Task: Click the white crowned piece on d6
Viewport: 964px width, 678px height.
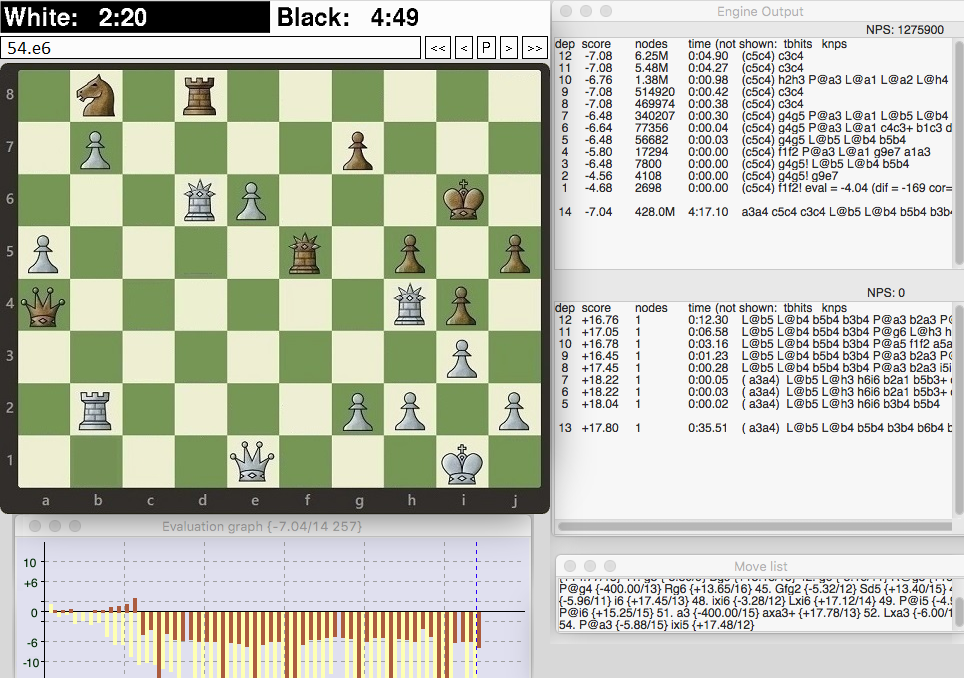Action: click(x=201, y=202)
